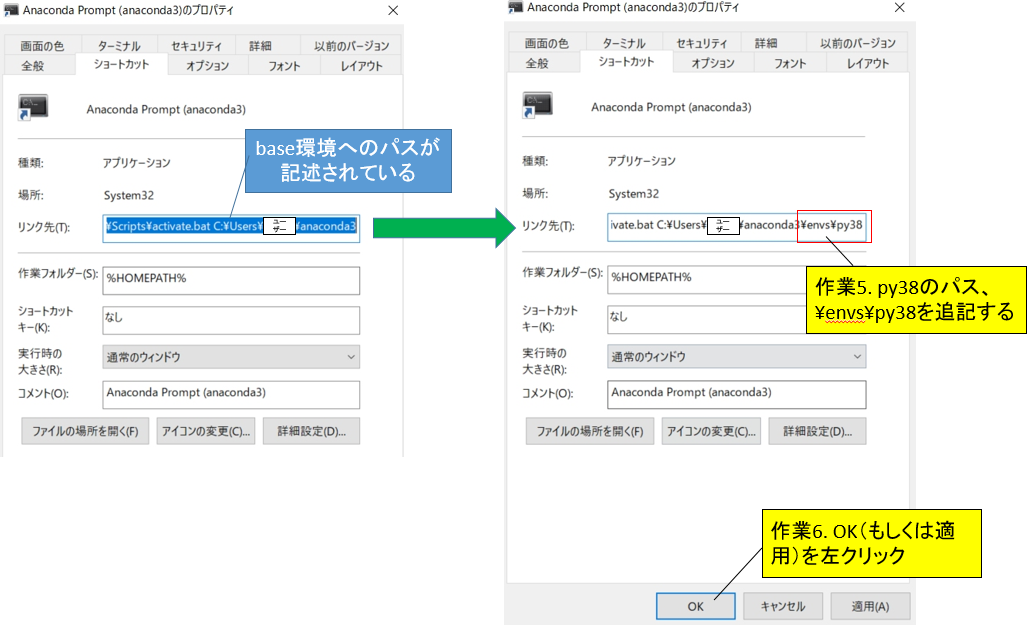This screenshot has width=1032, height=625.
Task: Open the セキュリティ tab in left dialog
Action: click(196, 45)
